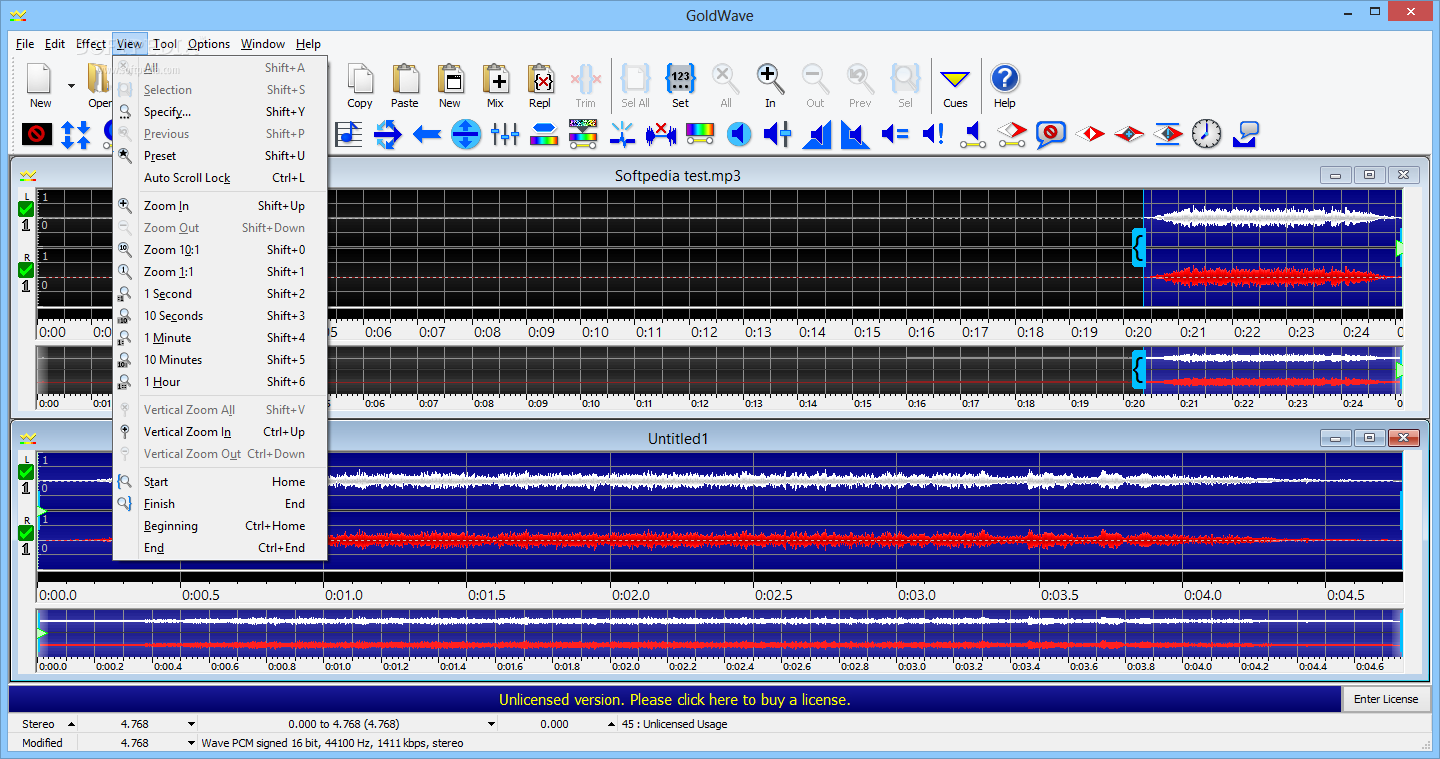Click the blue speech bubble effect icon
This screenshot has height=759, width=1440.
[1246, 134]
